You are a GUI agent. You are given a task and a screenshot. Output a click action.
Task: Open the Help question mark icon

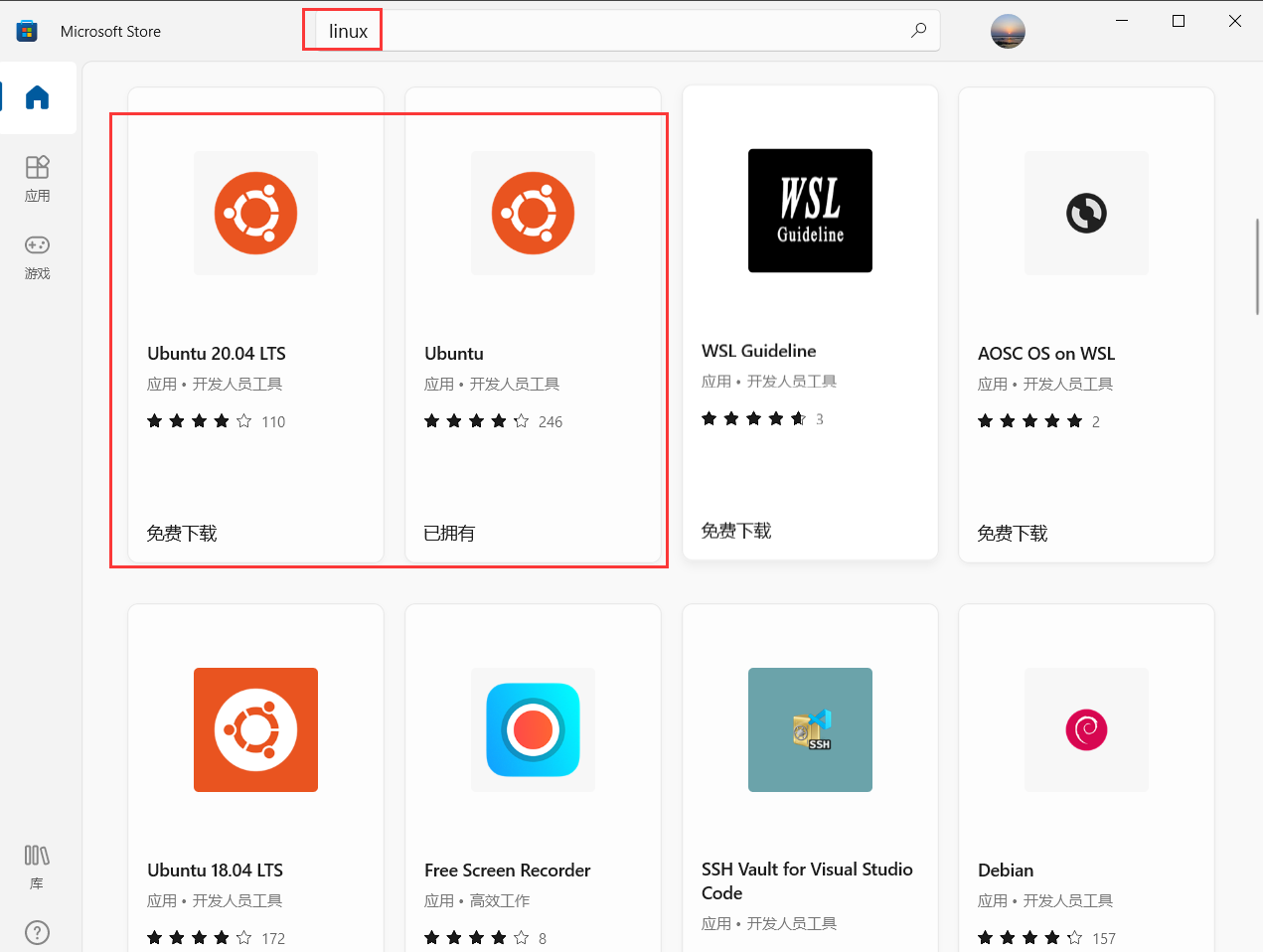point(37,932)
